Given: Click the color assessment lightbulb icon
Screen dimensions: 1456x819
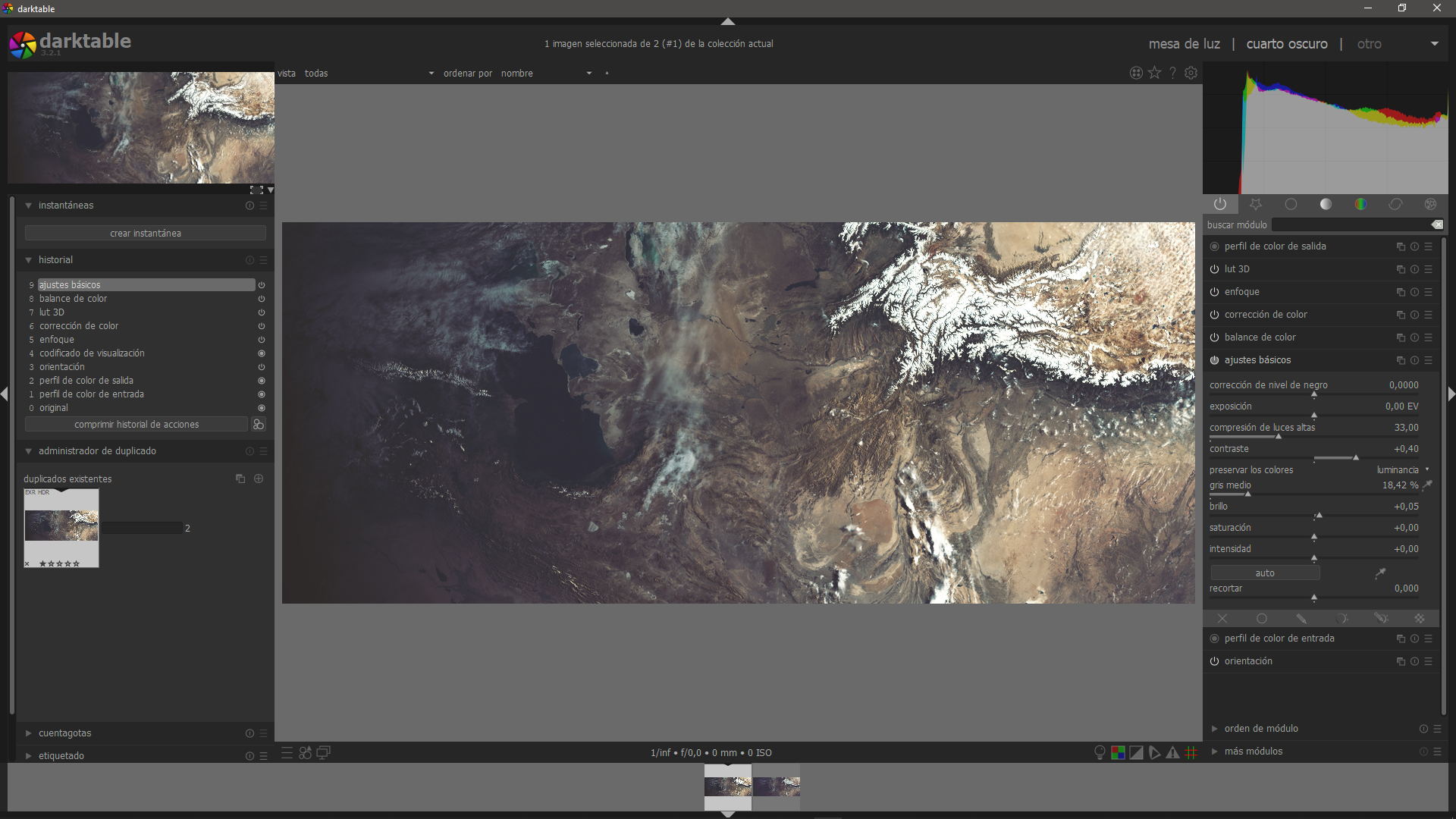Looking at the screenshot, I should [x=1100, y=752].
